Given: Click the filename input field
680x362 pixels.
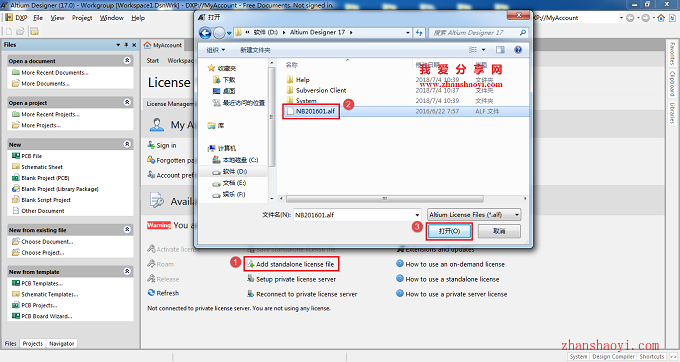Looking at the screenshot, I should click(x=353, y=215).
